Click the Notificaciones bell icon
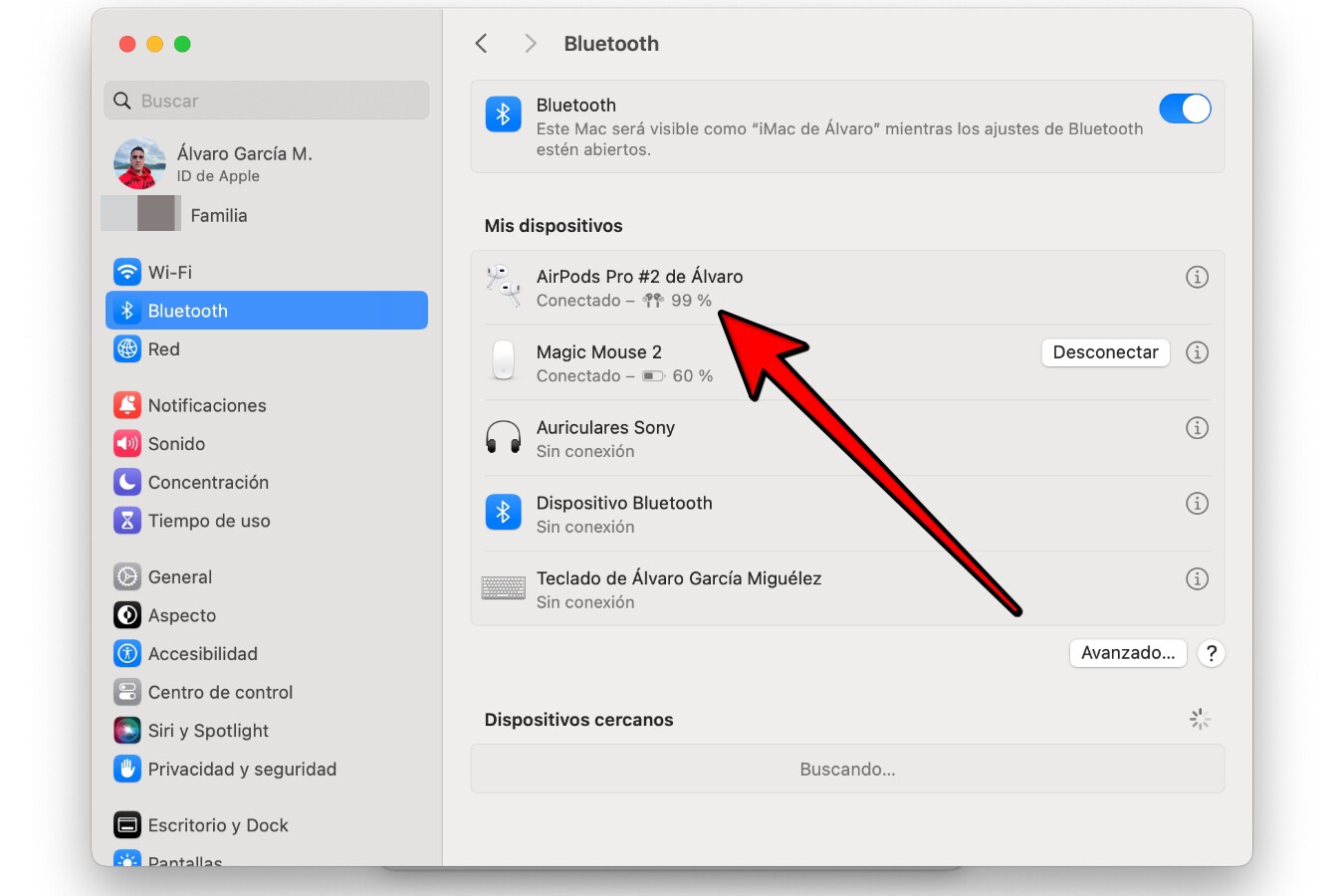The width and height of the screenshot is (1344, 896). coord(127,405)
